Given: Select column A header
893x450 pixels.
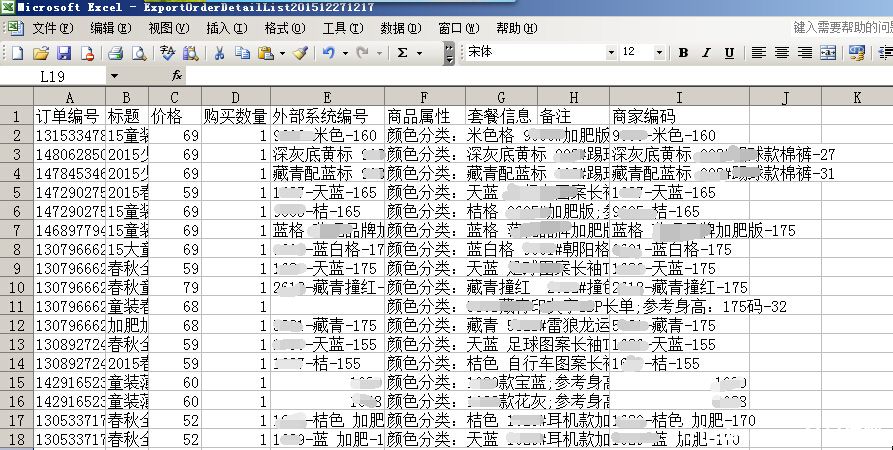Looking at the screenshot, I should click(69, 97).
